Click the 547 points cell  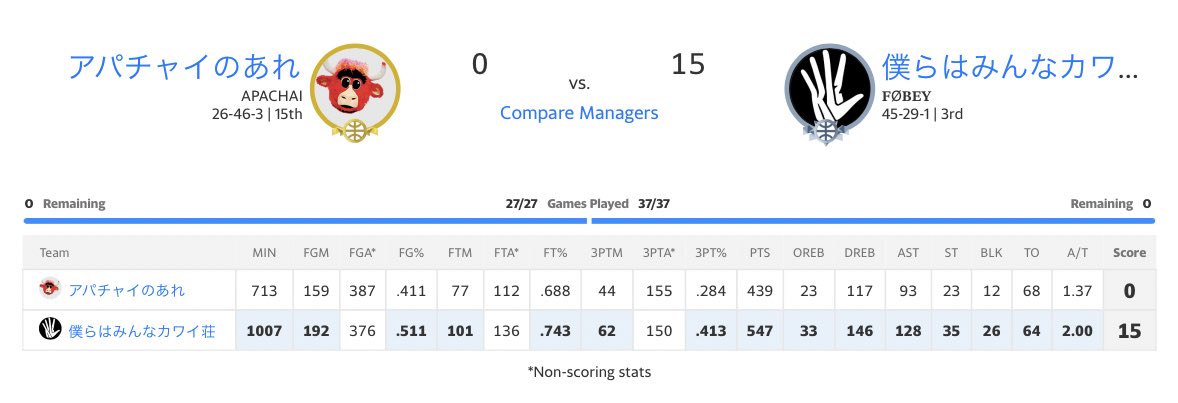tap(760, 330)
